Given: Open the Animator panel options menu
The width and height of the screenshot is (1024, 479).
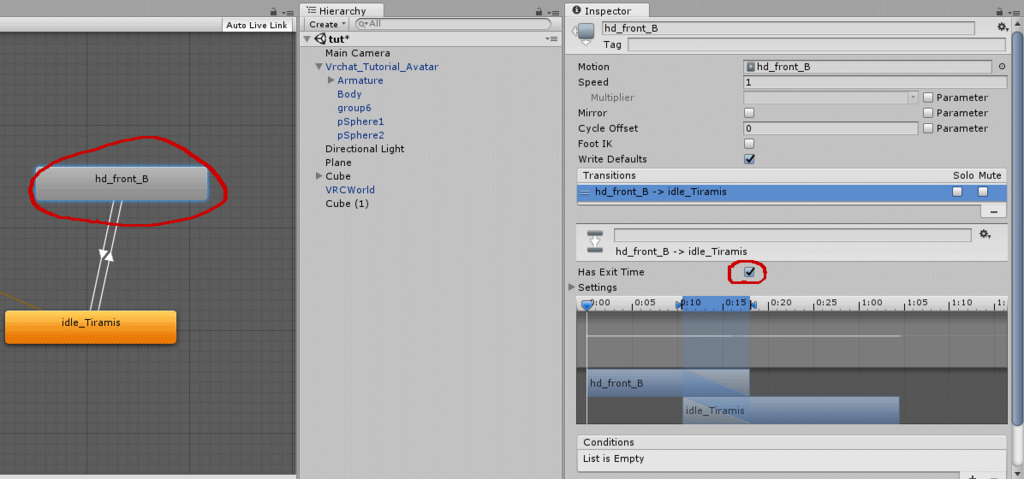Looking at the screenshot, I should click(x=288, y=12).
